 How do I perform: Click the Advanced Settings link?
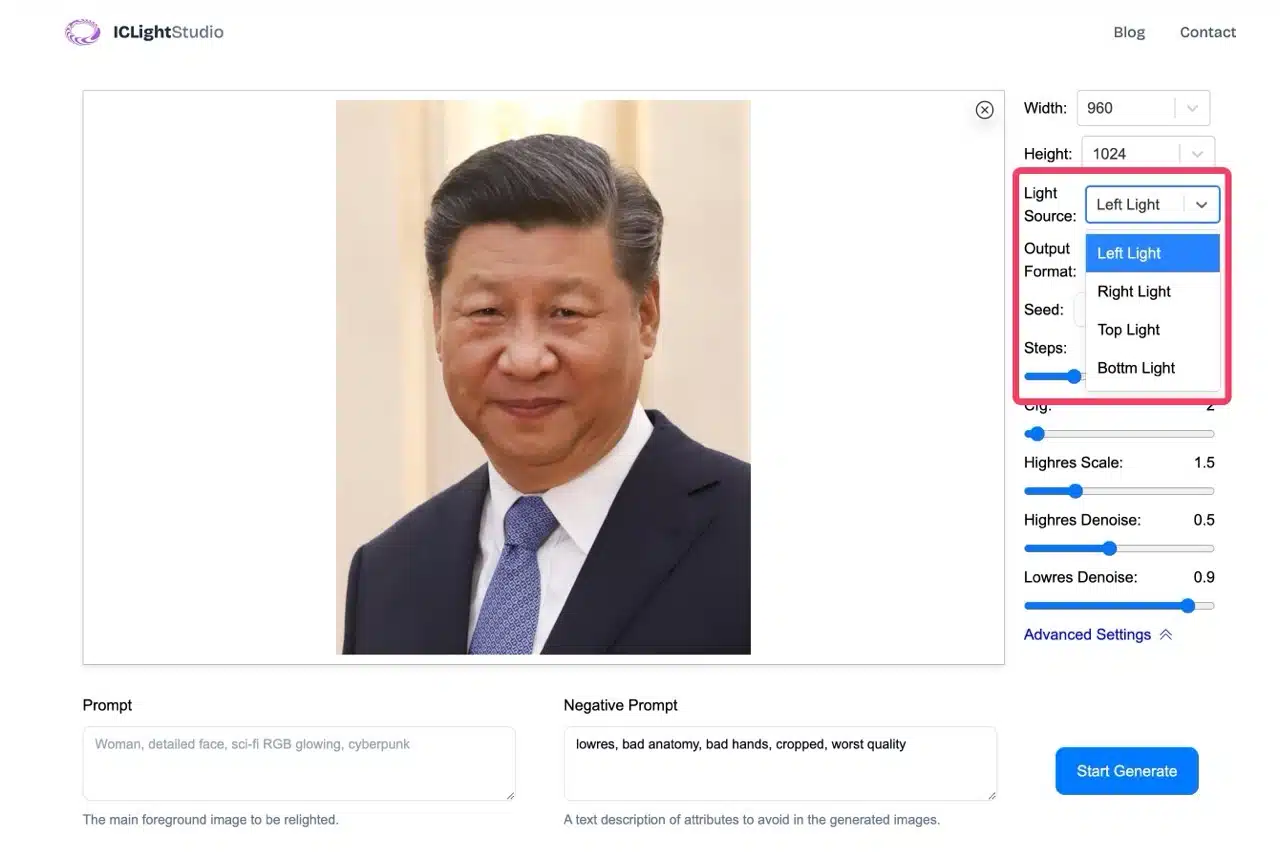click(x=1087, y=635)
